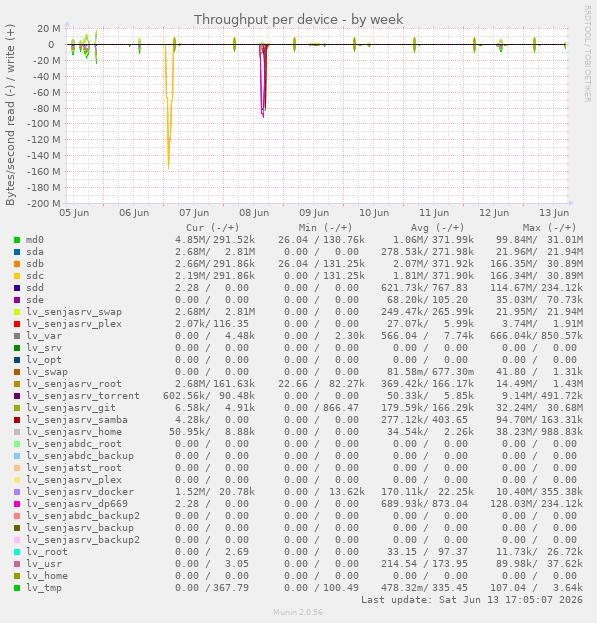Select the lv_senjabdc_backup label
This screenshot has height=623, width=597.
click(x=80, y=456)
